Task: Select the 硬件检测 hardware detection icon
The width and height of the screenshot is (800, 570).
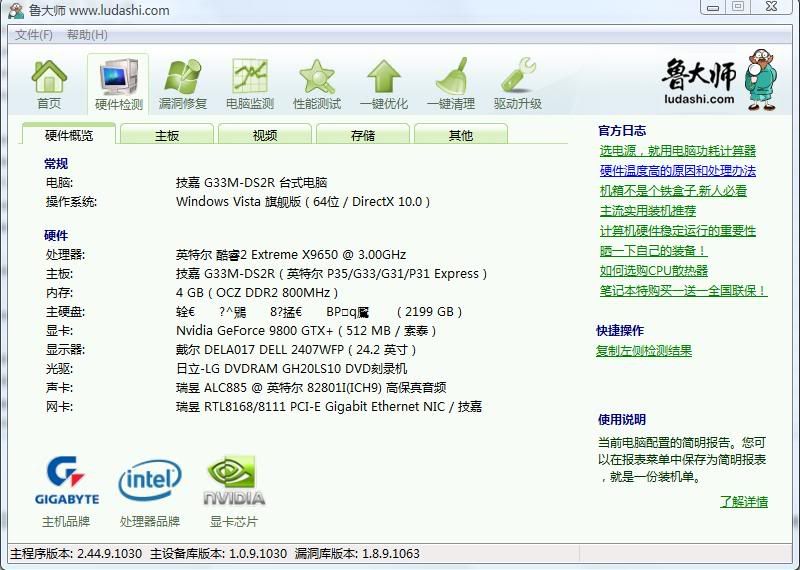Action: pyautogui.click(x=118, y=84)
